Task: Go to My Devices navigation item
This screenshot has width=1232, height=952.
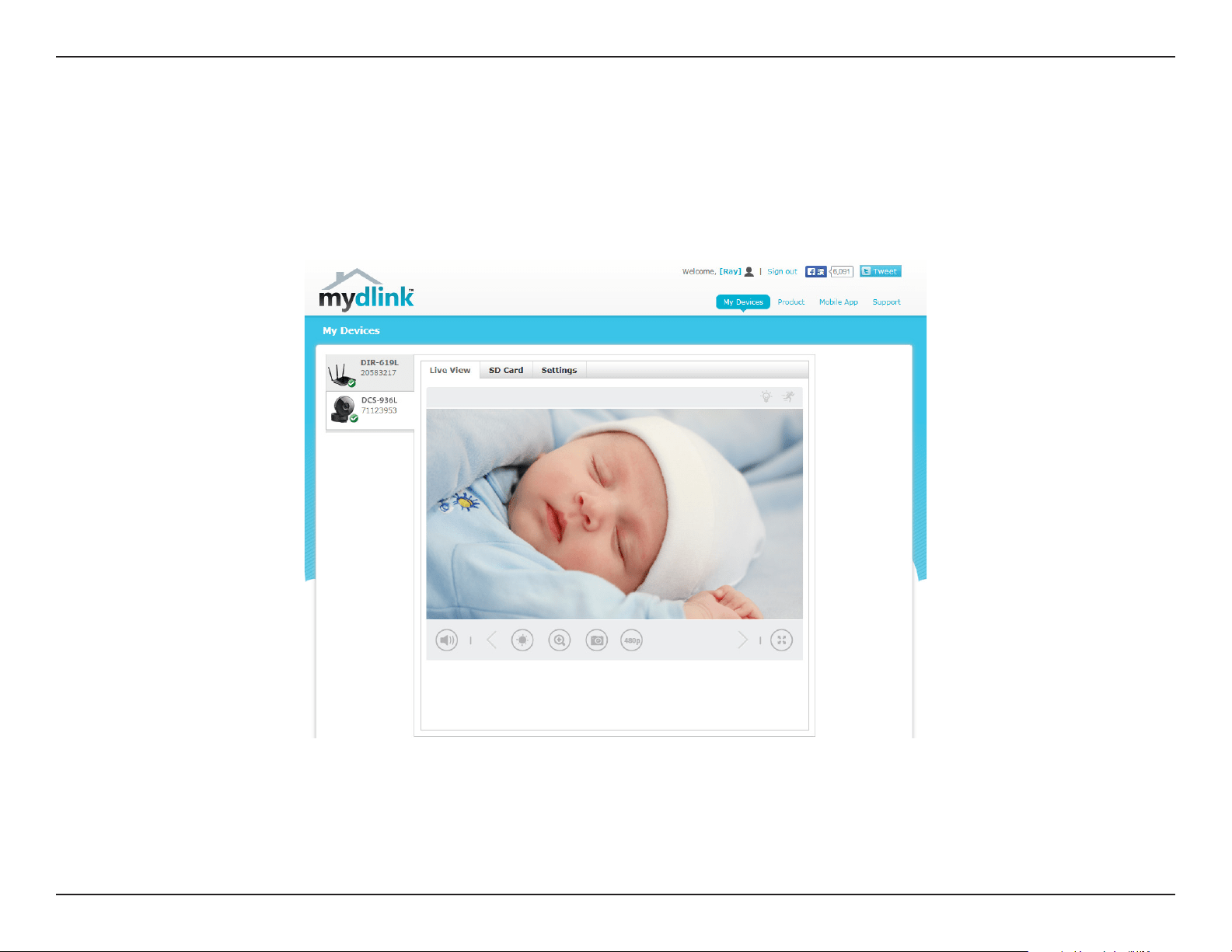Action: tap(743, 302)
